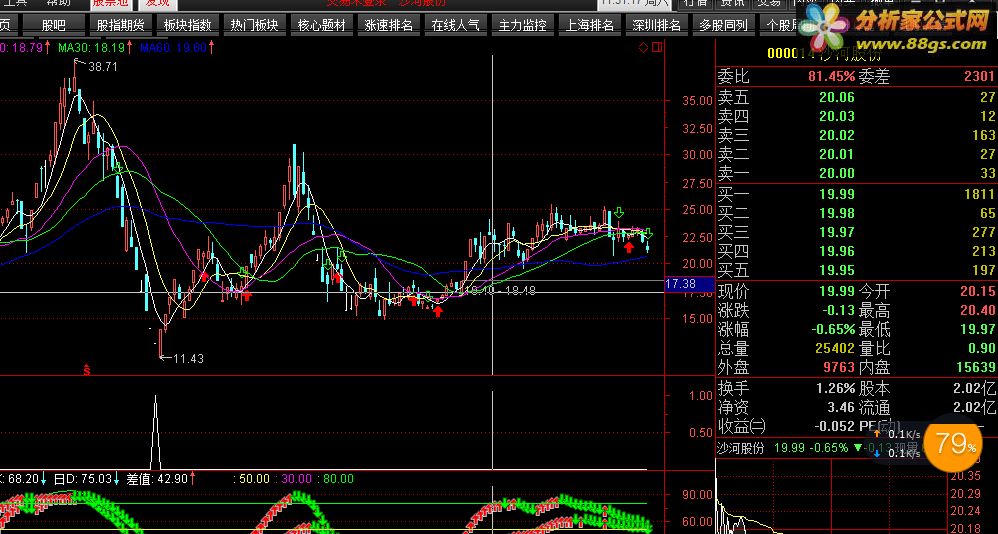Click the green 80.00 indicator parameter
Viewport: 998px width, 534px height.
pyautogui.click(x=338, y=479)
